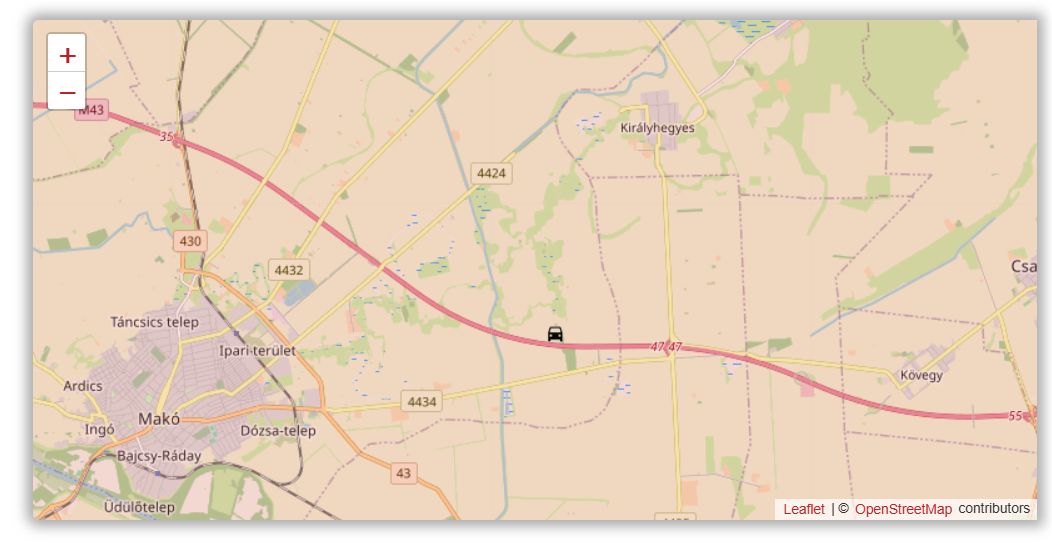
Task: Click the Királyhegyes village label
Action: coord(657,128)
